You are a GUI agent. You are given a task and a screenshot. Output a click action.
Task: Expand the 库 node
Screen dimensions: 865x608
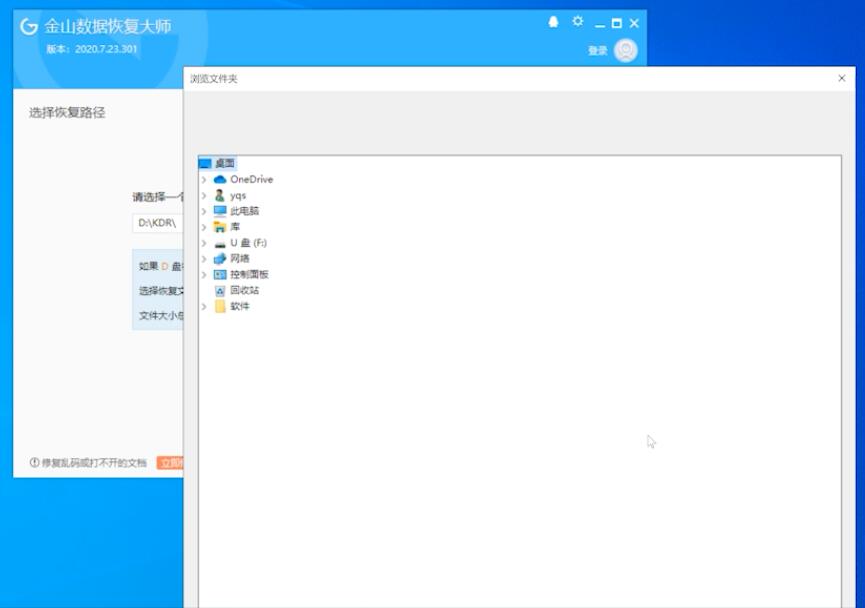[204, 227]
